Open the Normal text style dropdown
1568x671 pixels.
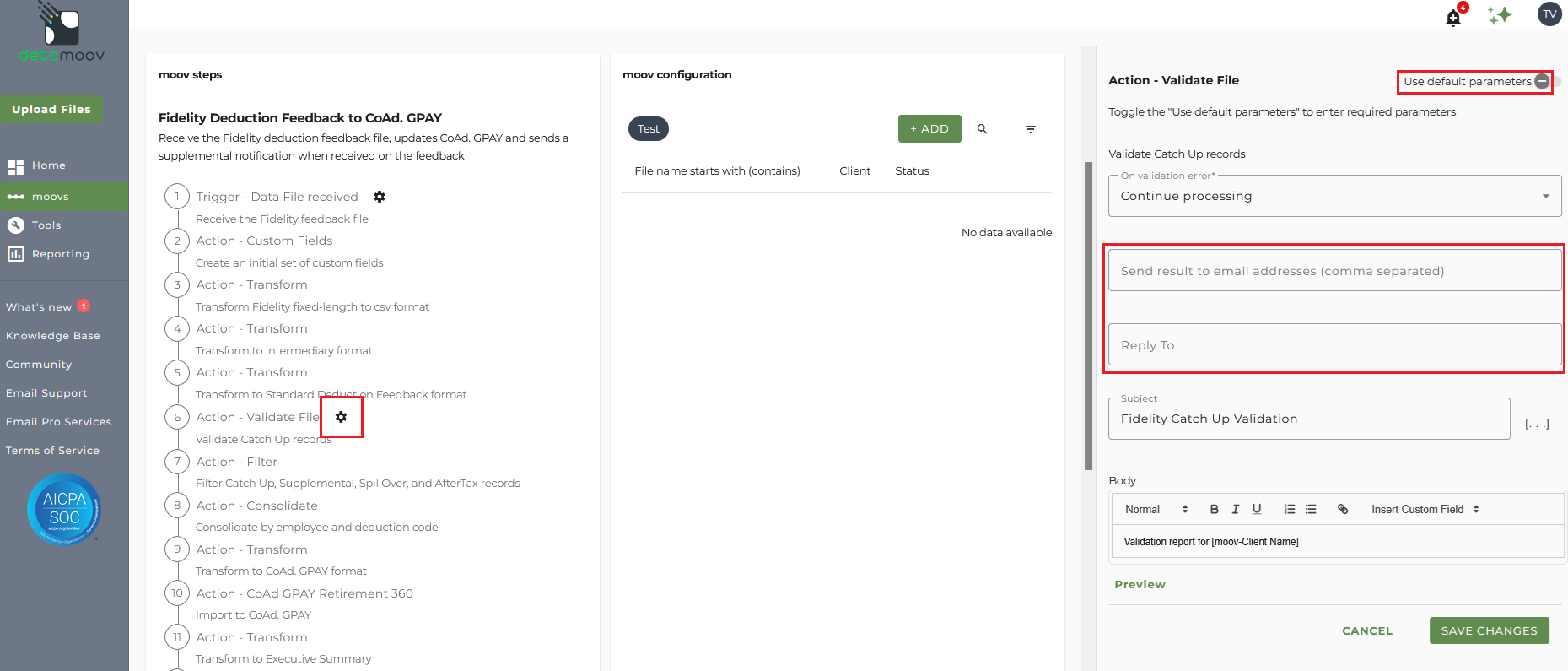(x=1156, y=509)
